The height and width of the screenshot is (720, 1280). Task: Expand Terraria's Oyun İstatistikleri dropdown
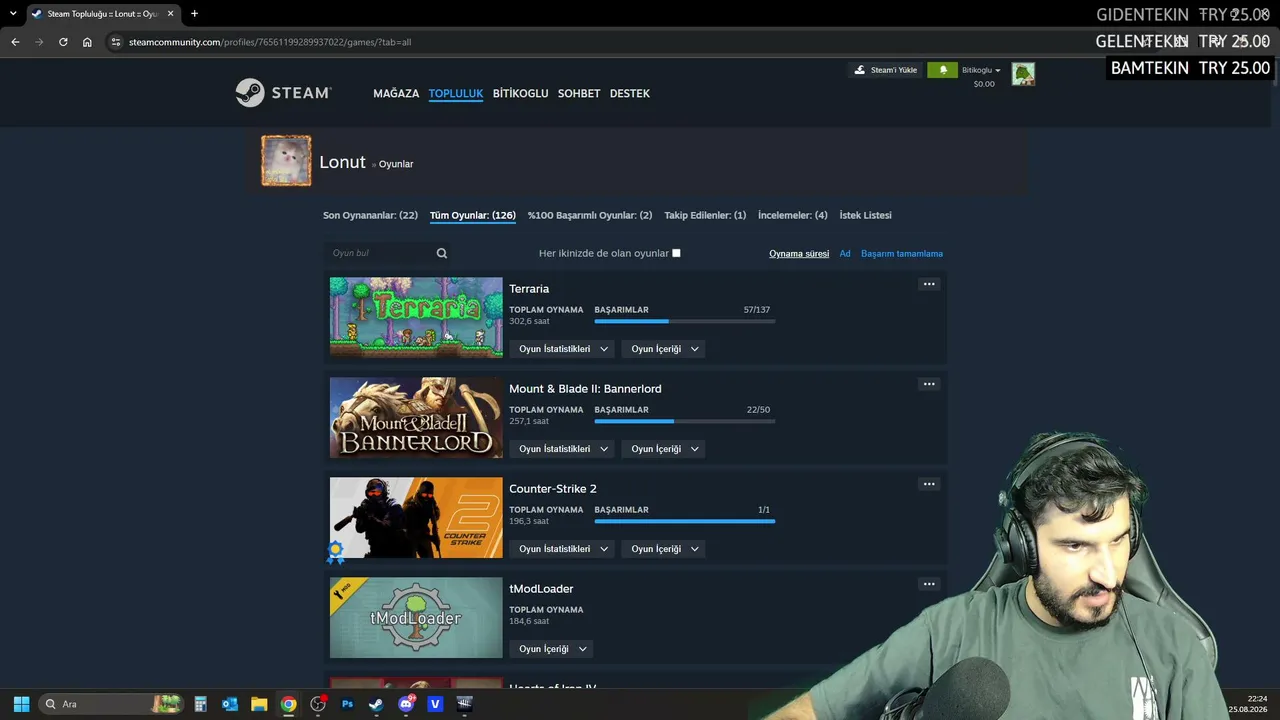(x=564, y=349)
